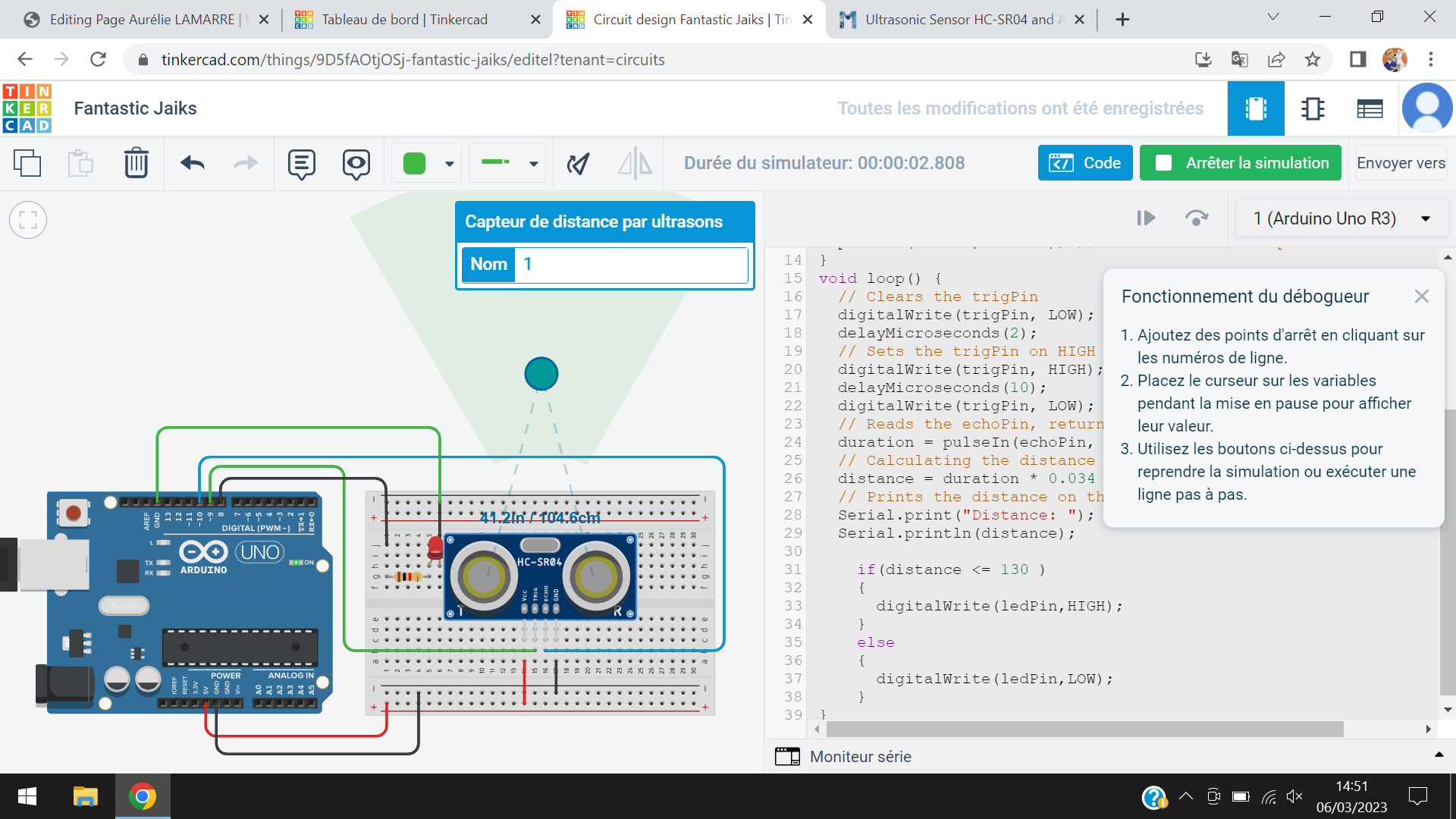This screenshot has height=819, width=1456.
Task: Close the Fonctionnement du débogueur popup
Action: point(1422,297)
